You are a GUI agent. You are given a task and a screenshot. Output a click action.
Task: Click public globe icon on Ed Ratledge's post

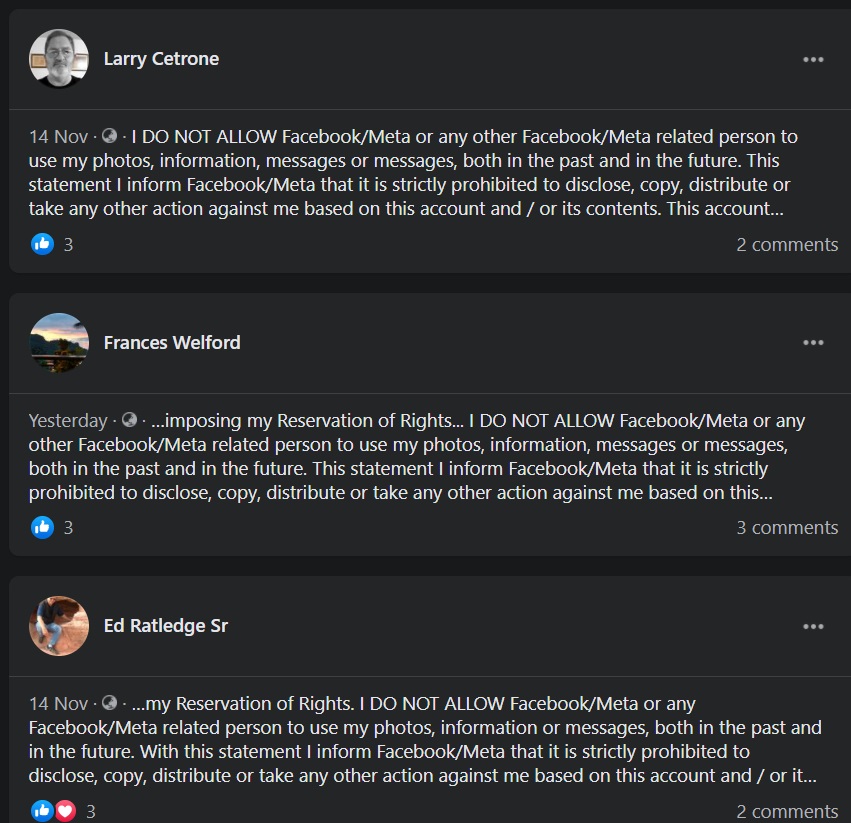pos(110,704)
